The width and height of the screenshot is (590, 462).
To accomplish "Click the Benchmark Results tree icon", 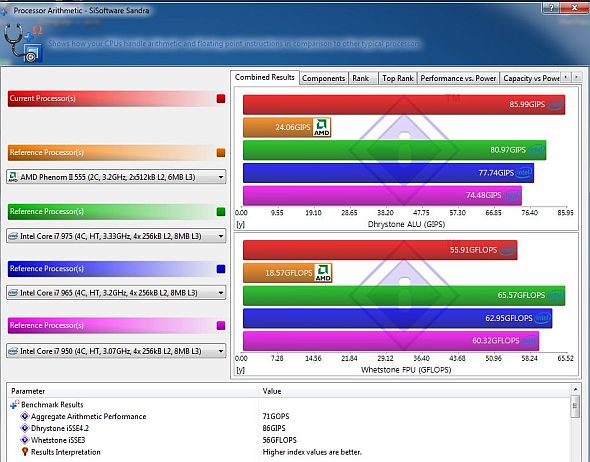I will 15,404.
